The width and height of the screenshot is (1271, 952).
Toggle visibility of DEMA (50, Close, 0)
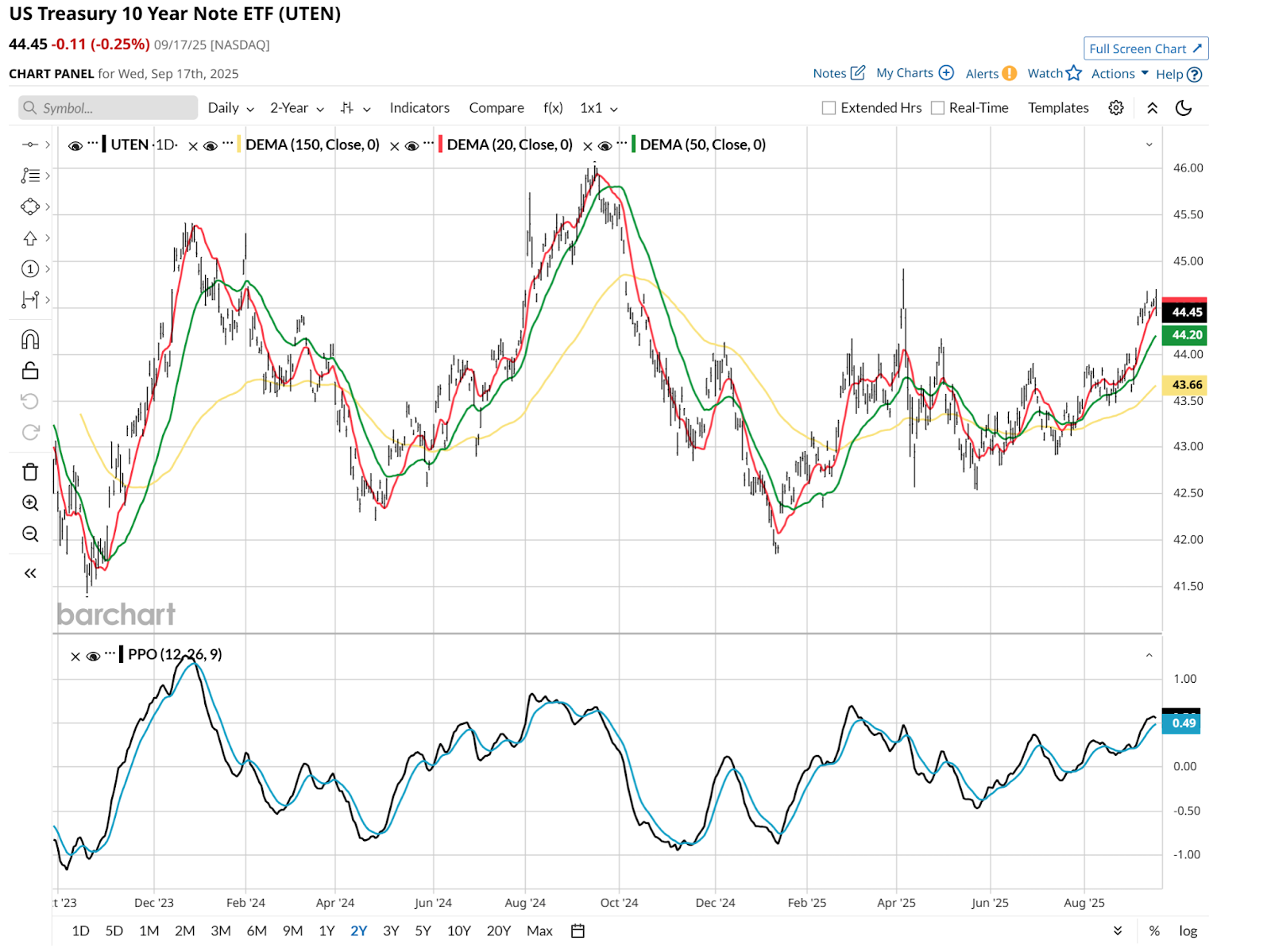605,146
